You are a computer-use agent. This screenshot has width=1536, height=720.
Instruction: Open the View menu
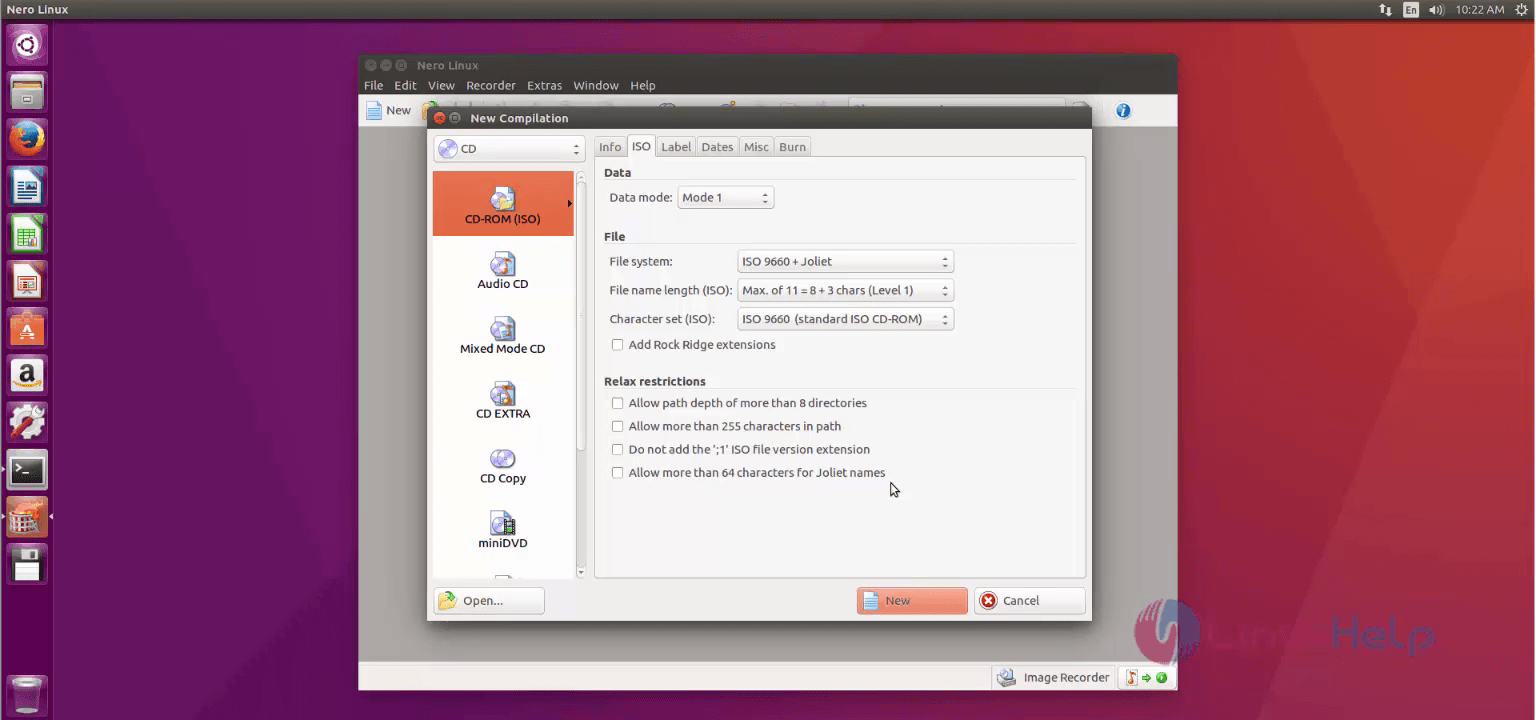click(441, 85)
